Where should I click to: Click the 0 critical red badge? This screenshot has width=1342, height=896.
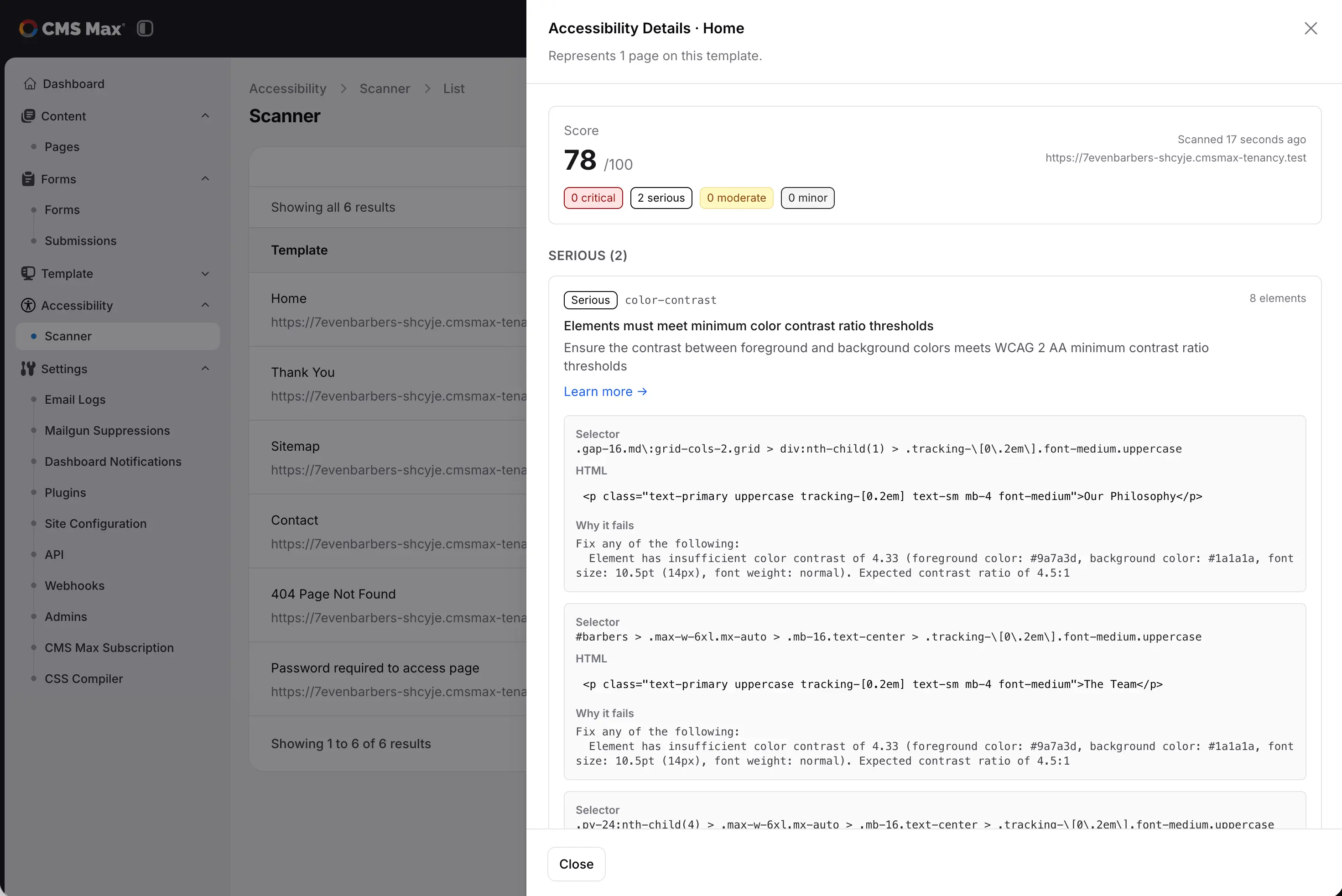pos(593,198)
